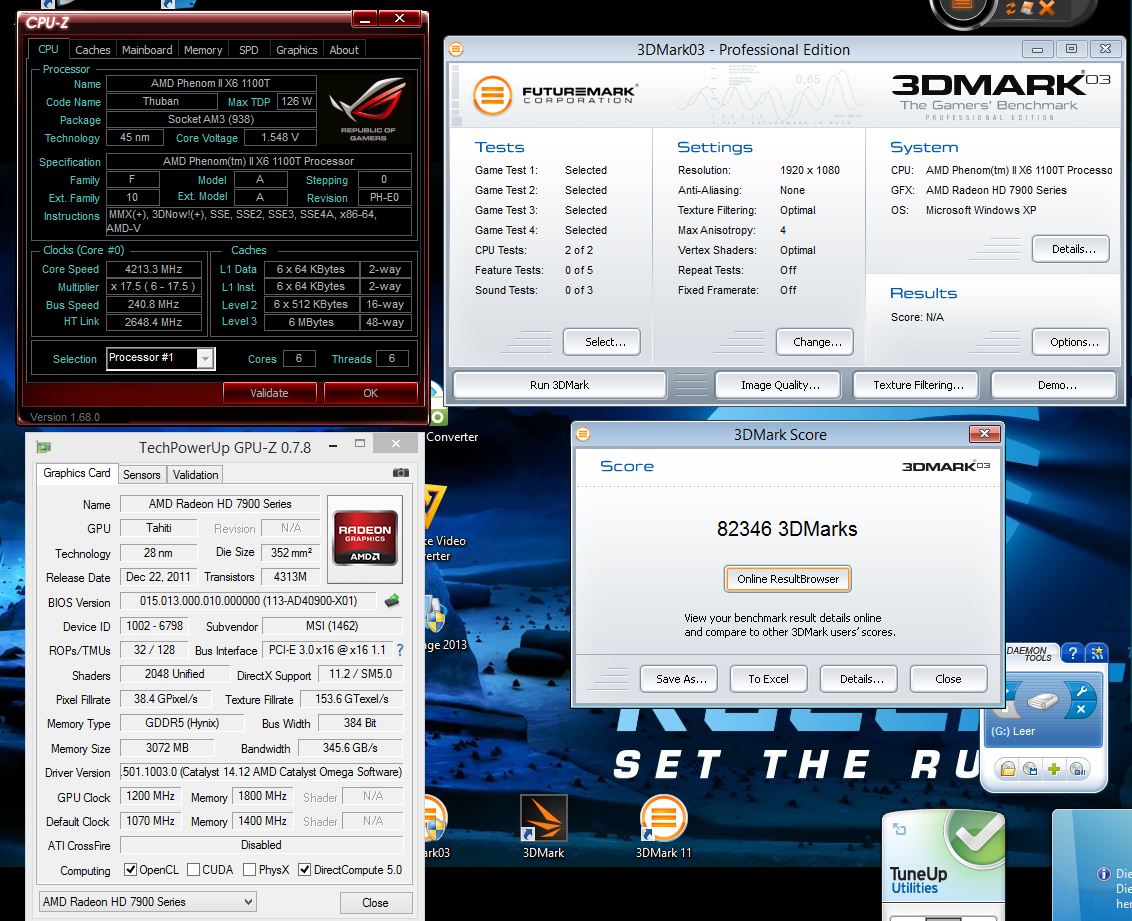Click the Daemon Tools wrench settings icon
This screenshot has width=1132, height=921.
(x=1081, y=691)
